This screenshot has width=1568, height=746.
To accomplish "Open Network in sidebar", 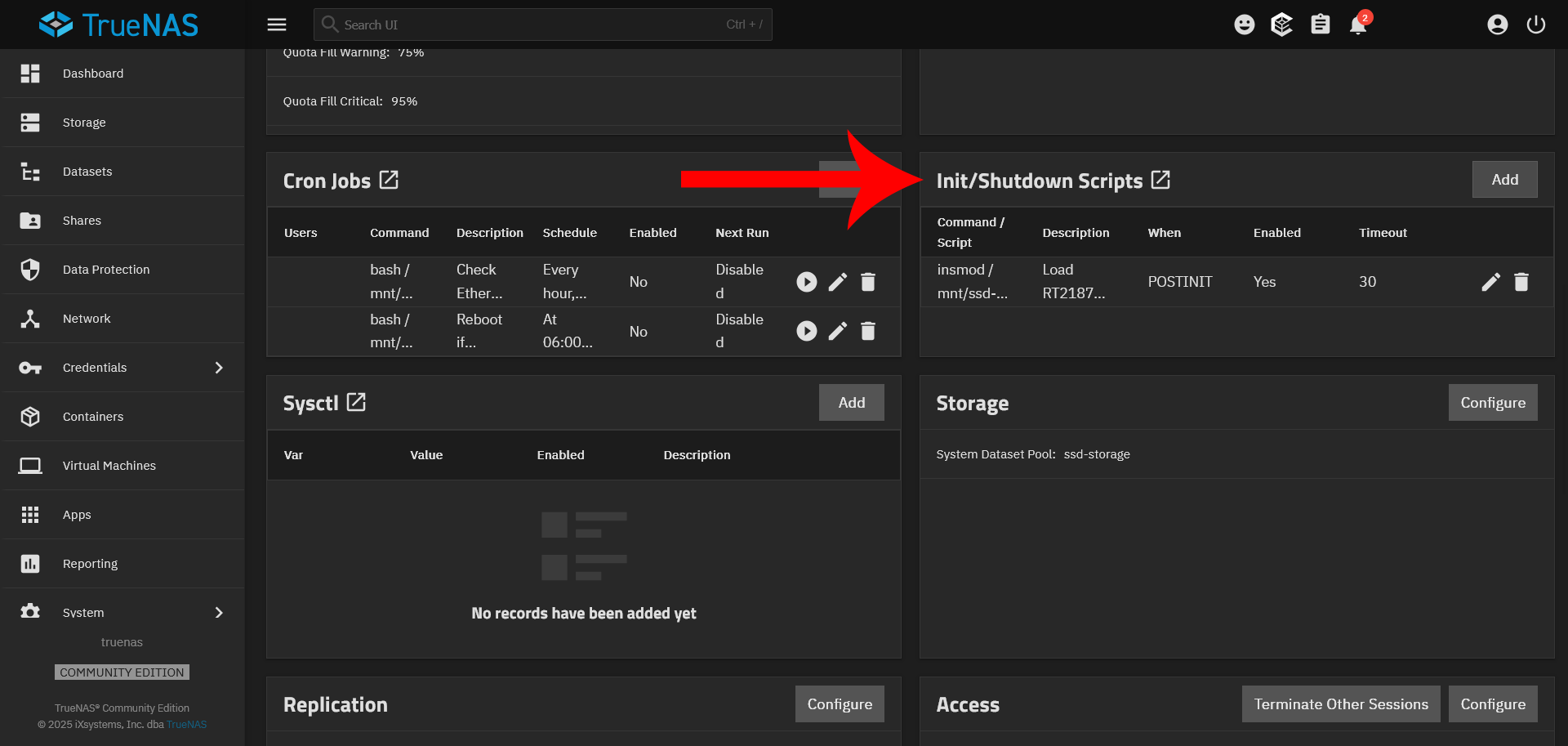I will [124, 319].
